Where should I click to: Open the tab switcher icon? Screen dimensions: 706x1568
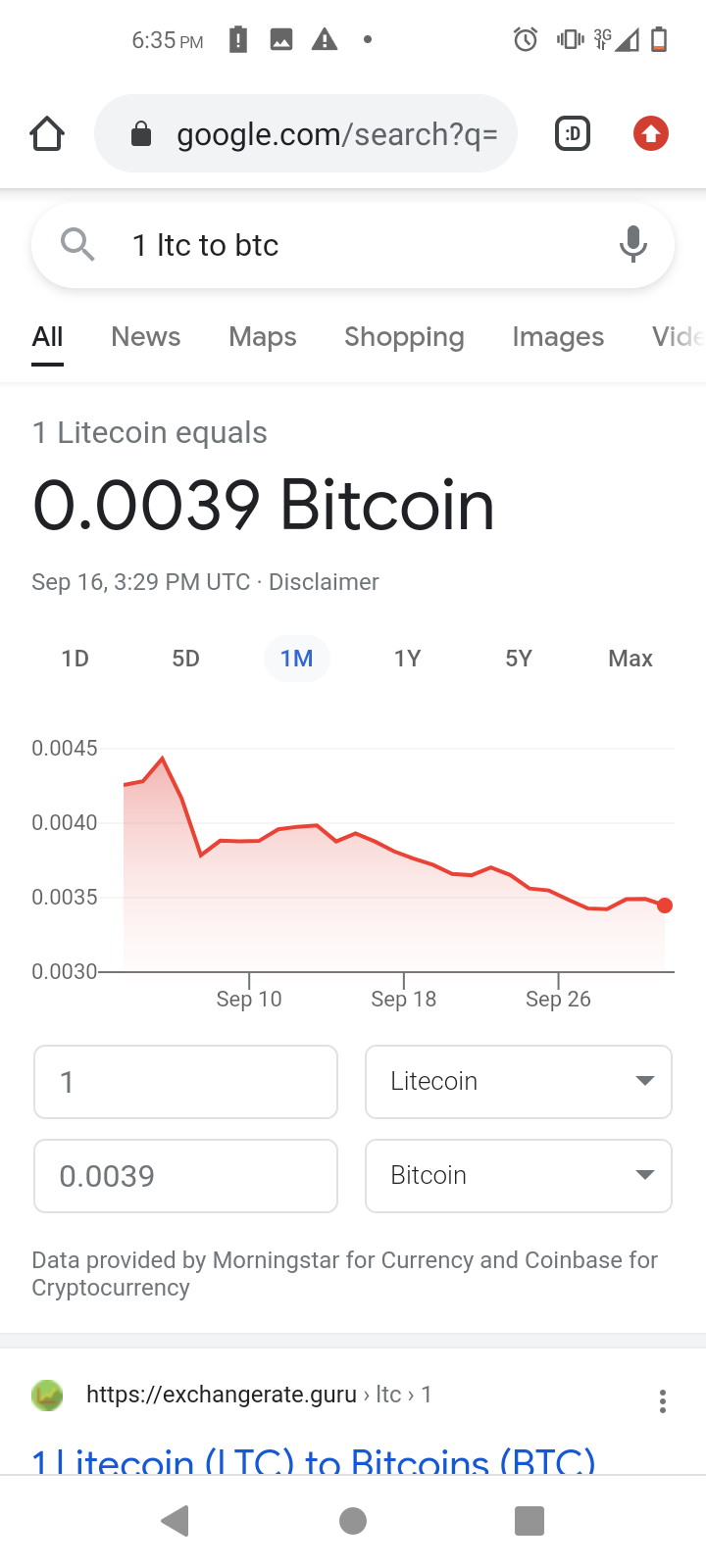click(573, 133)
